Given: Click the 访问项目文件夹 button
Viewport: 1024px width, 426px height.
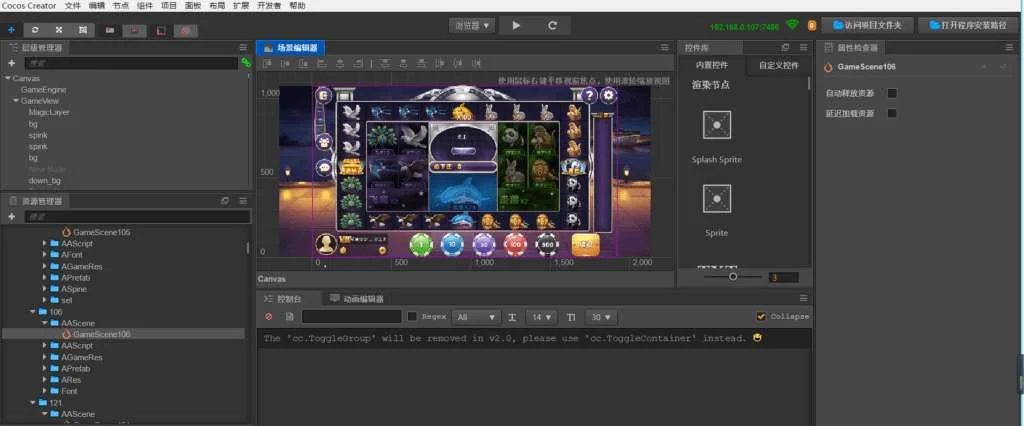Looking at the screenshot, I should [866, 25].
